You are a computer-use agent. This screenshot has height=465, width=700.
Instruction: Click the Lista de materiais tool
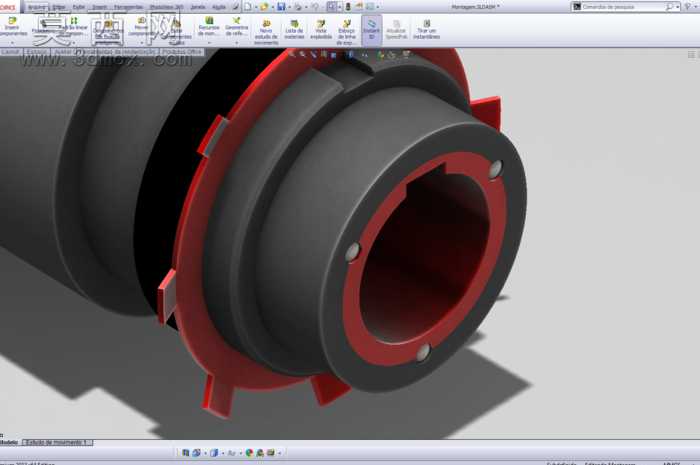294,29
